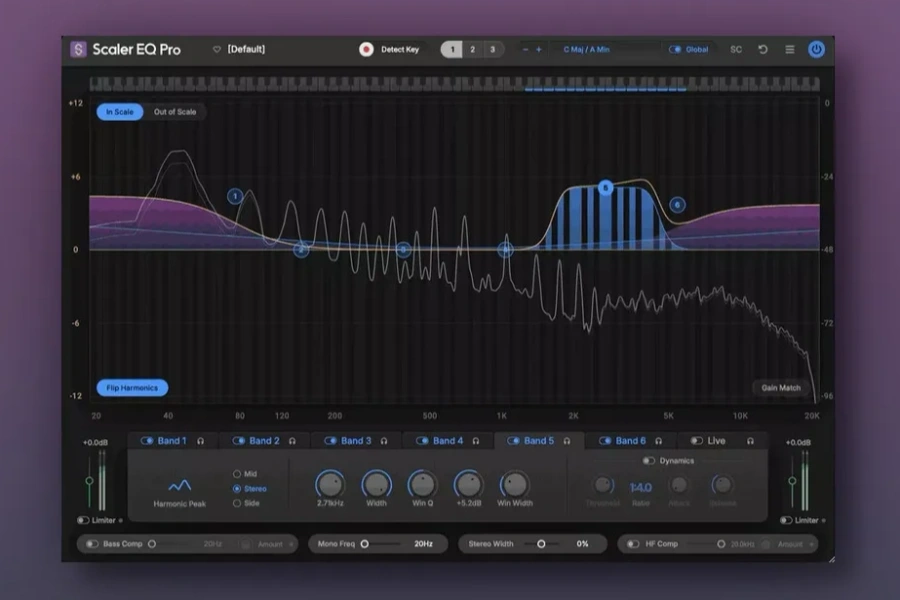The image size is (900, 600).
Task: Open the Band 3 tab
Action: (x=356, y=441)
